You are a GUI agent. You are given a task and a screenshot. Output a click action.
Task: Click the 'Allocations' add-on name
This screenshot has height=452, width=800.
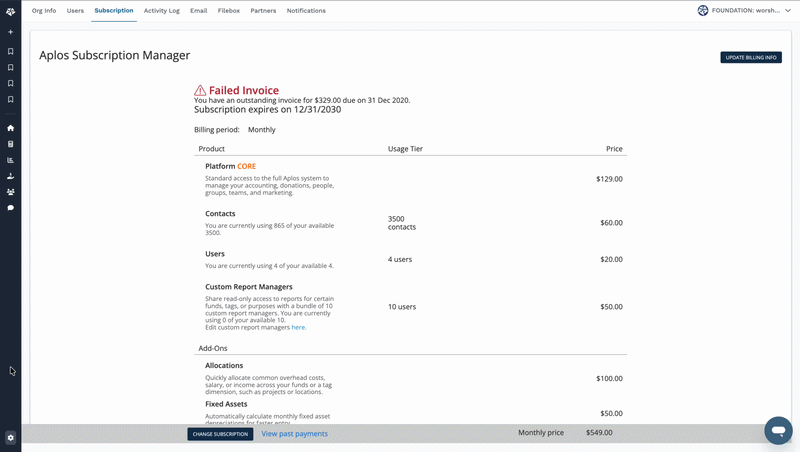[x=224, y=366]
